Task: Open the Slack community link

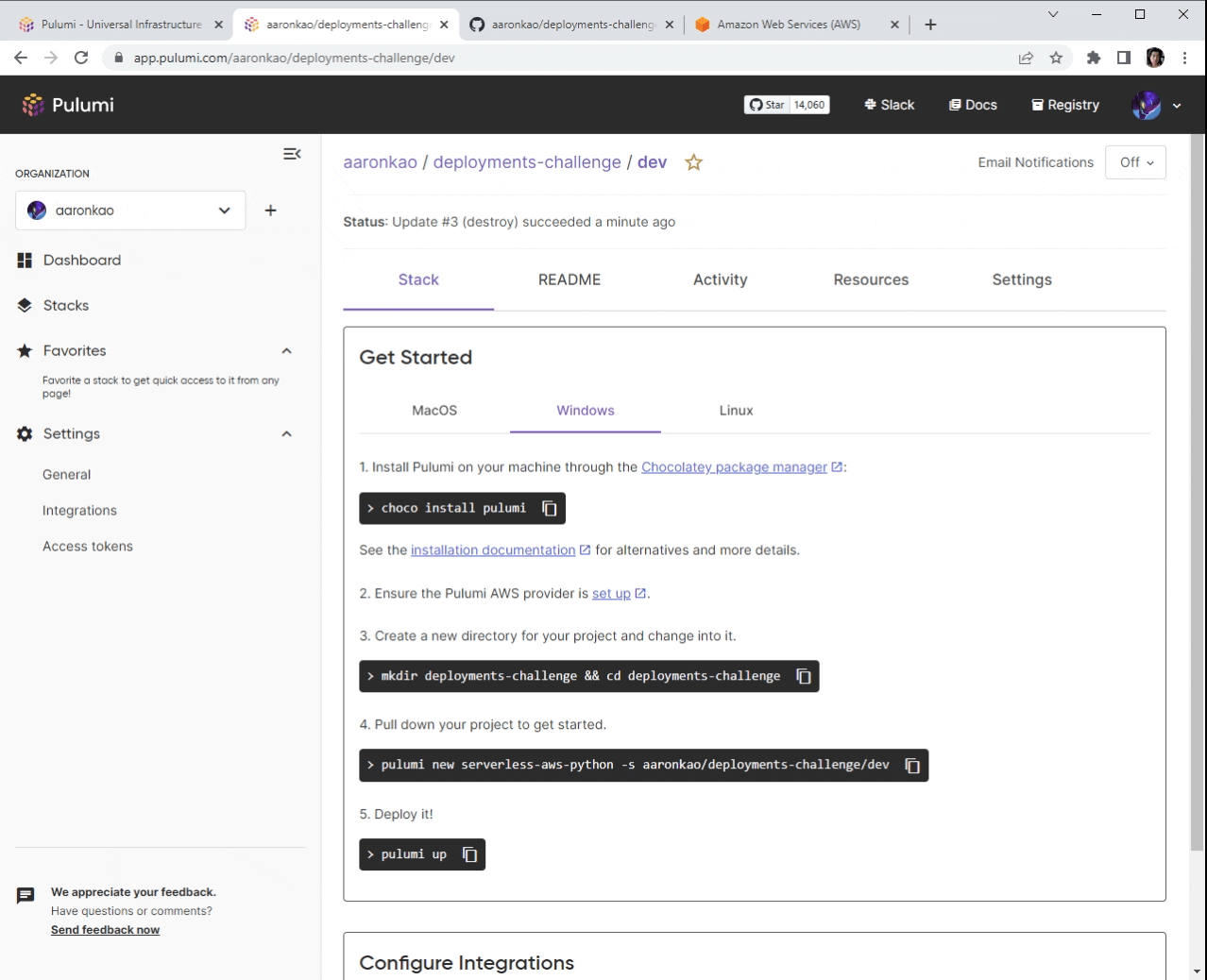Action: [890, 105]
